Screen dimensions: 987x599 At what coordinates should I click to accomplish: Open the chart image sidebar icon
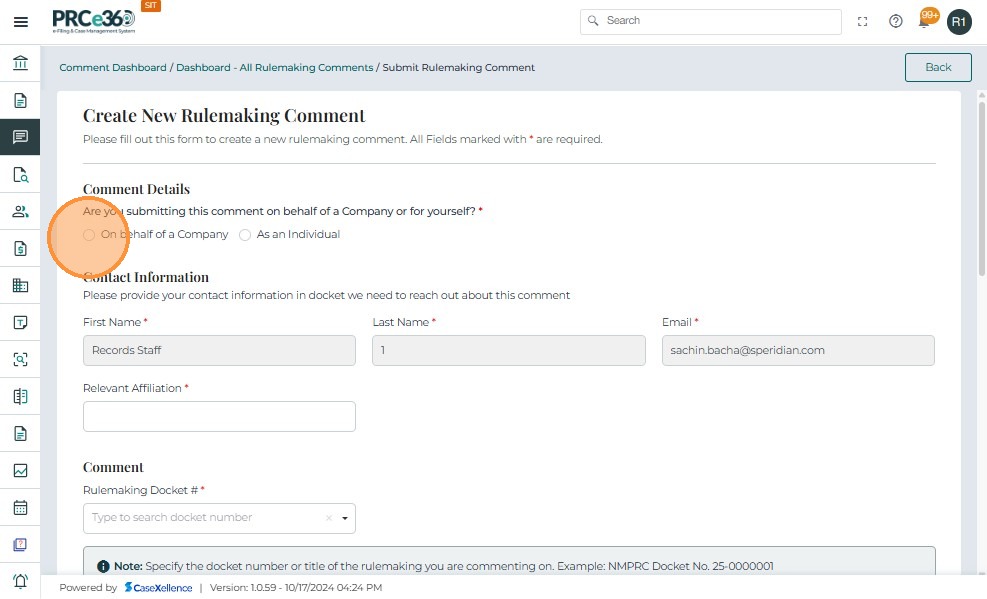point(20,470)
